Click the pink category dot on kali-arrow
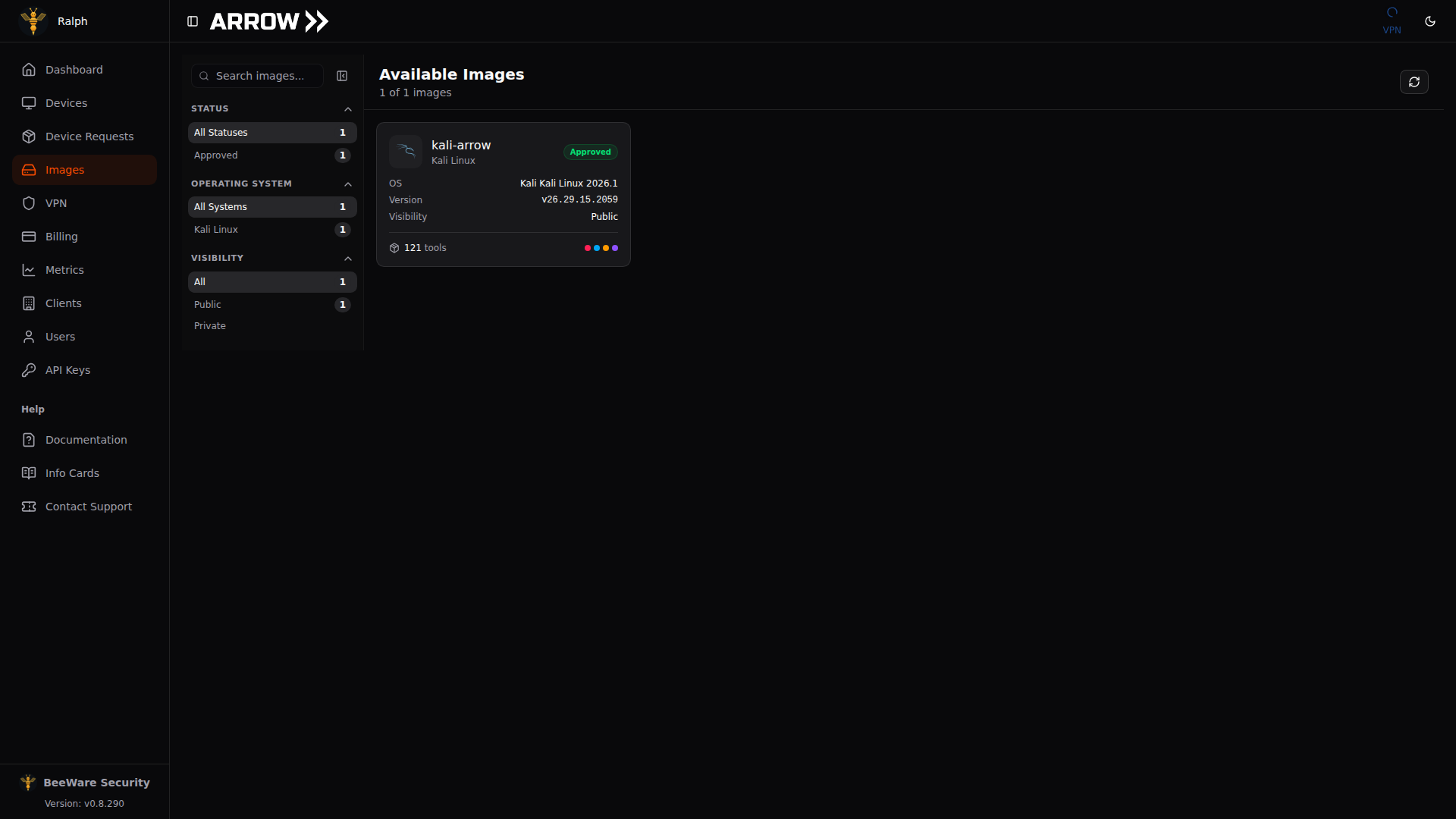Viewport: 1456px width, 819px height. point(588,248)
